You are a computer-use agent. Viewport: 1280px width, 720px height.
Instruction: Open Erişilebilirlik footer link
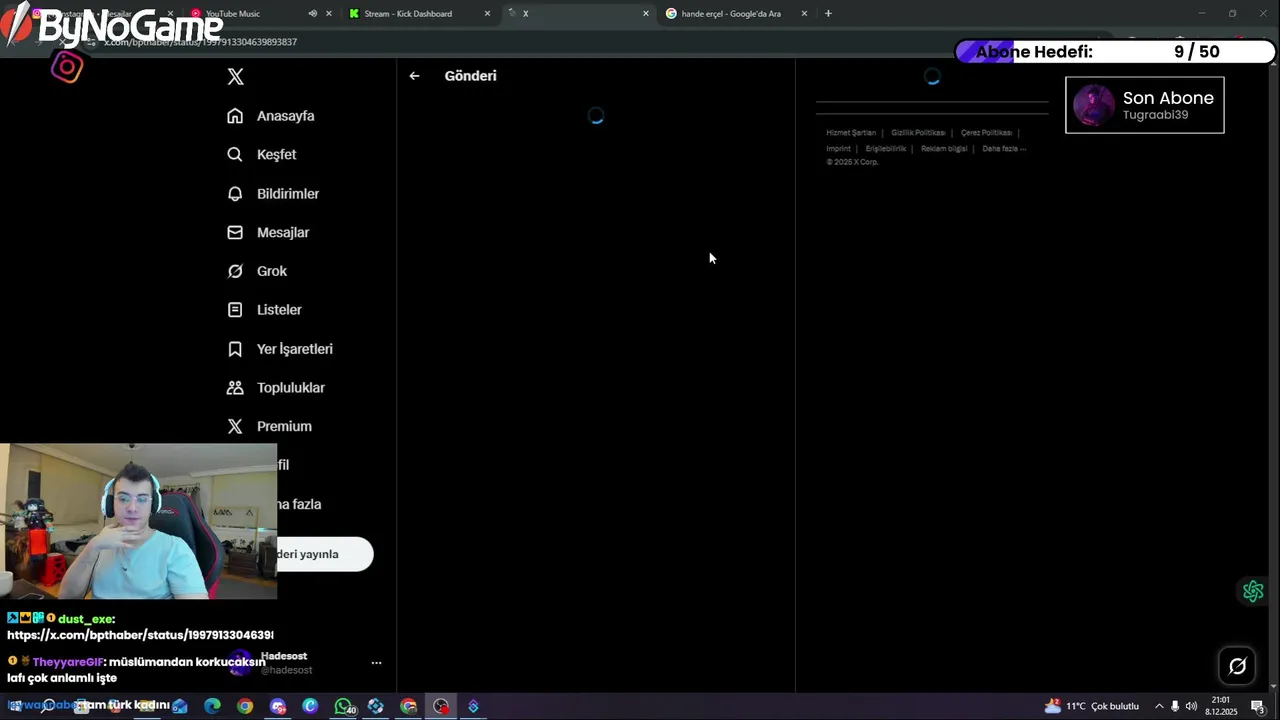pos(886,149)
